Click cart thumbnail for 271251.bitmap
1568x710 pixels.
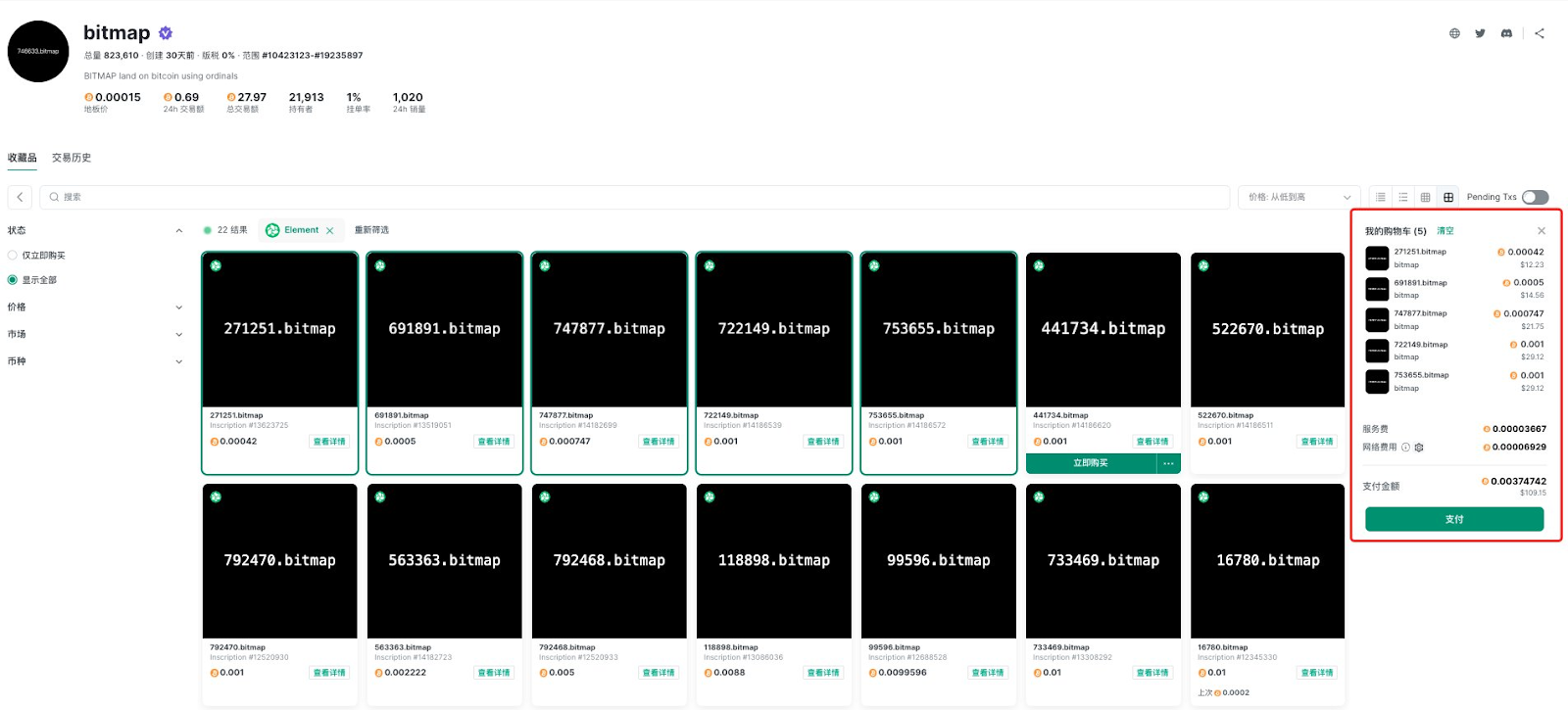(1377, 258)
